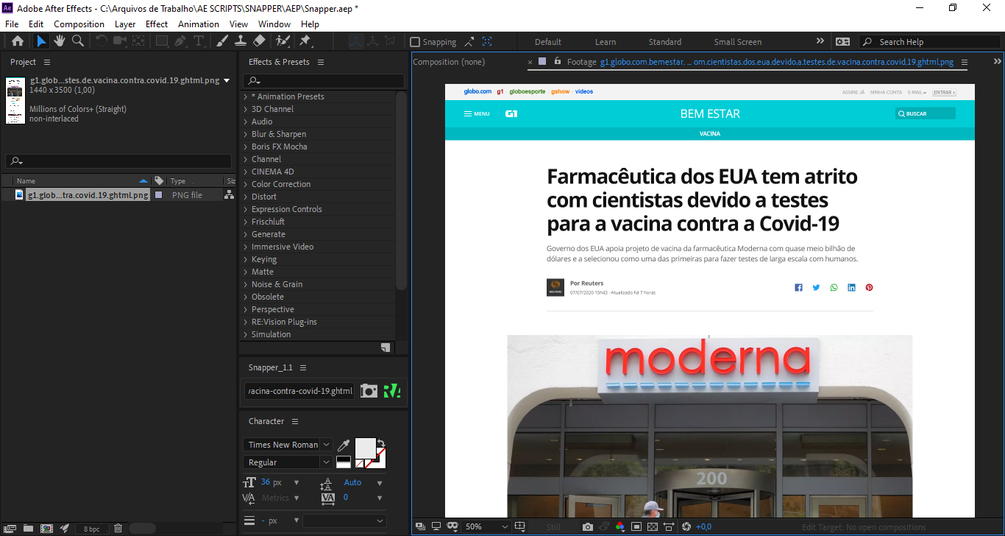
Task: Open the Animation menu
Action: click(198, 24)
